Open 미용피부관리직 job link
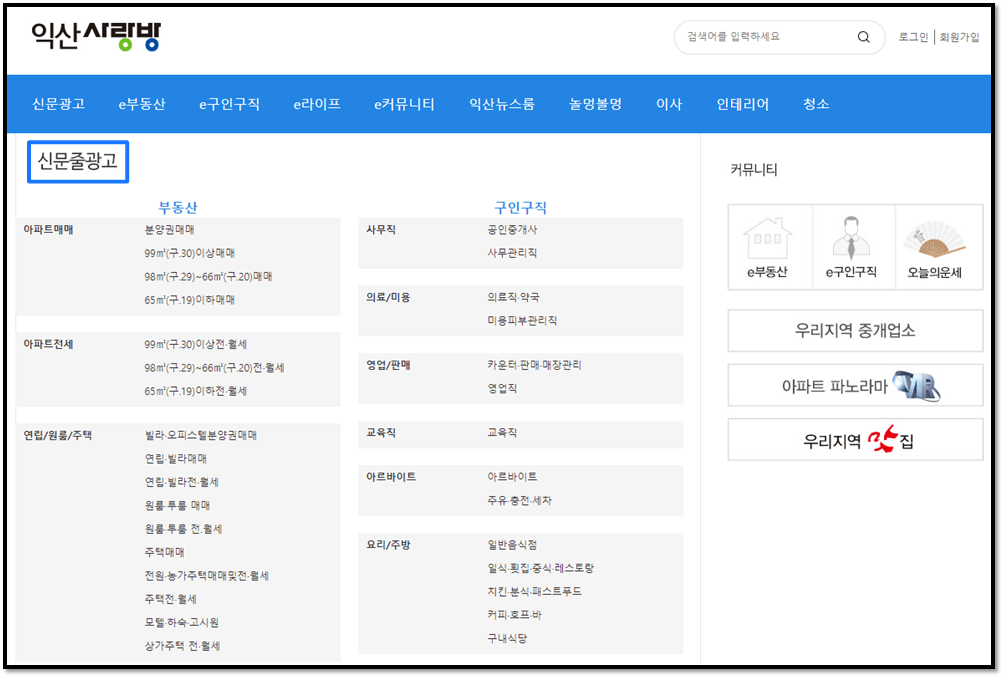This screenshot has height=677, width=1003. 522,321
